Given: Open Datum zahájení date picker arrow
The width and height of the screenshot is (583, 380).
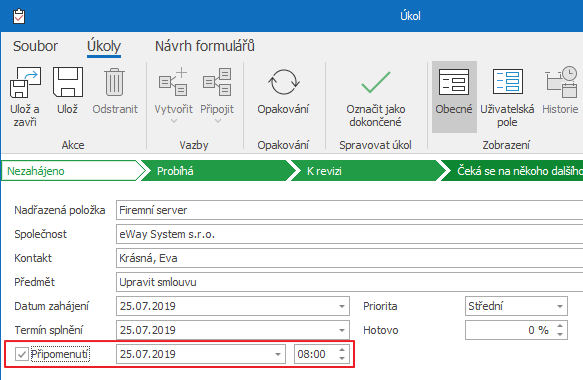Looking at the screenshot, I should coord(342,307).
